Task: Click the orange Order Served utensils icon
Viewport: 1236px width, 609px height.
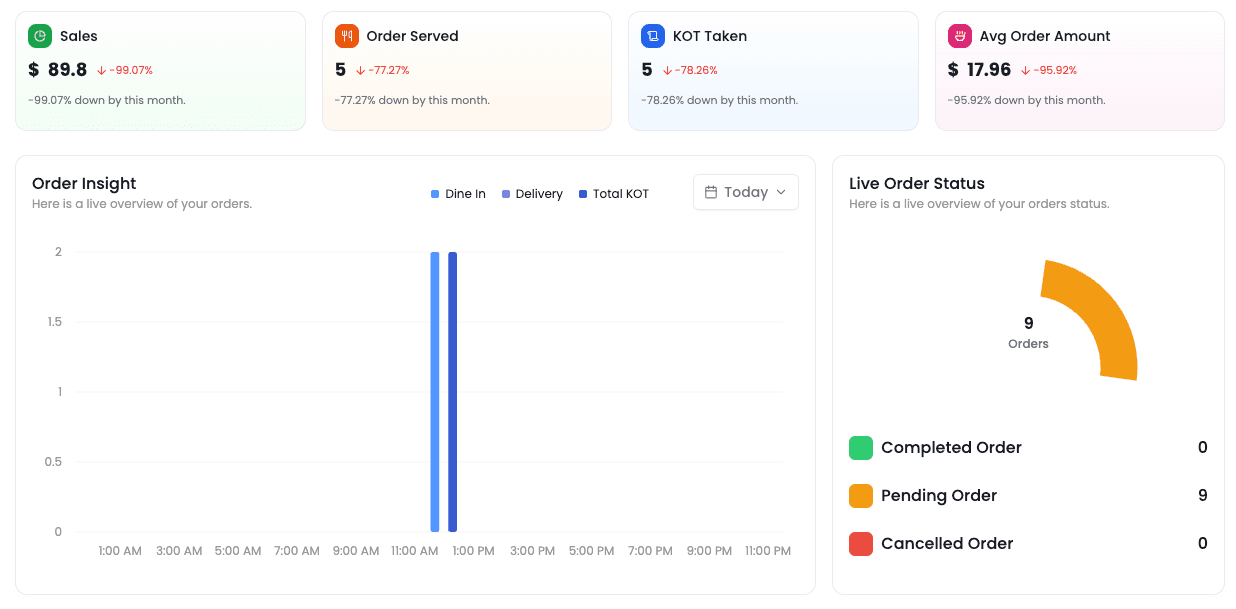Action: [x=346, y=36]
